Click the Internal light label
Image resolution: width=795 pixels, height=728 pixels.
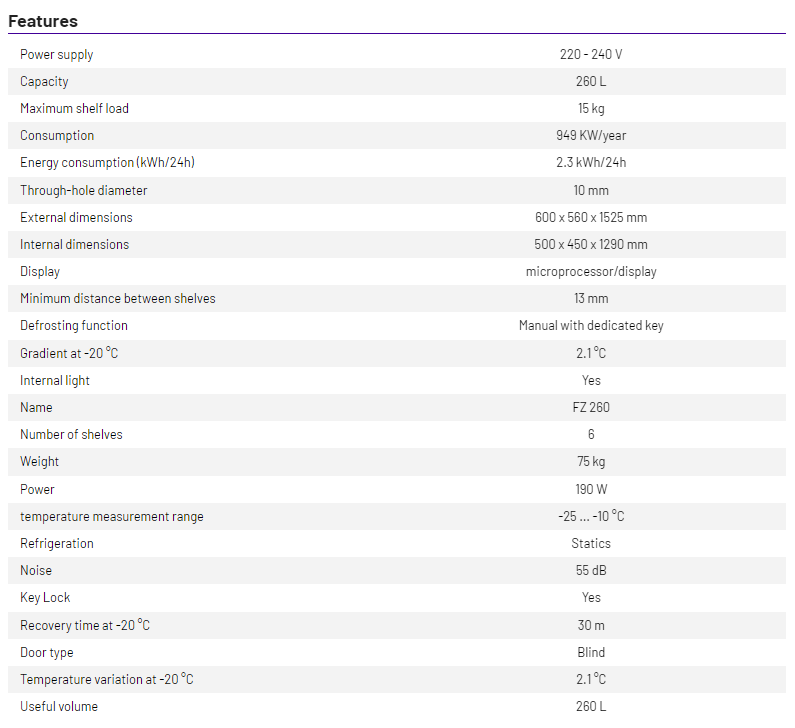tap(55, 380)
